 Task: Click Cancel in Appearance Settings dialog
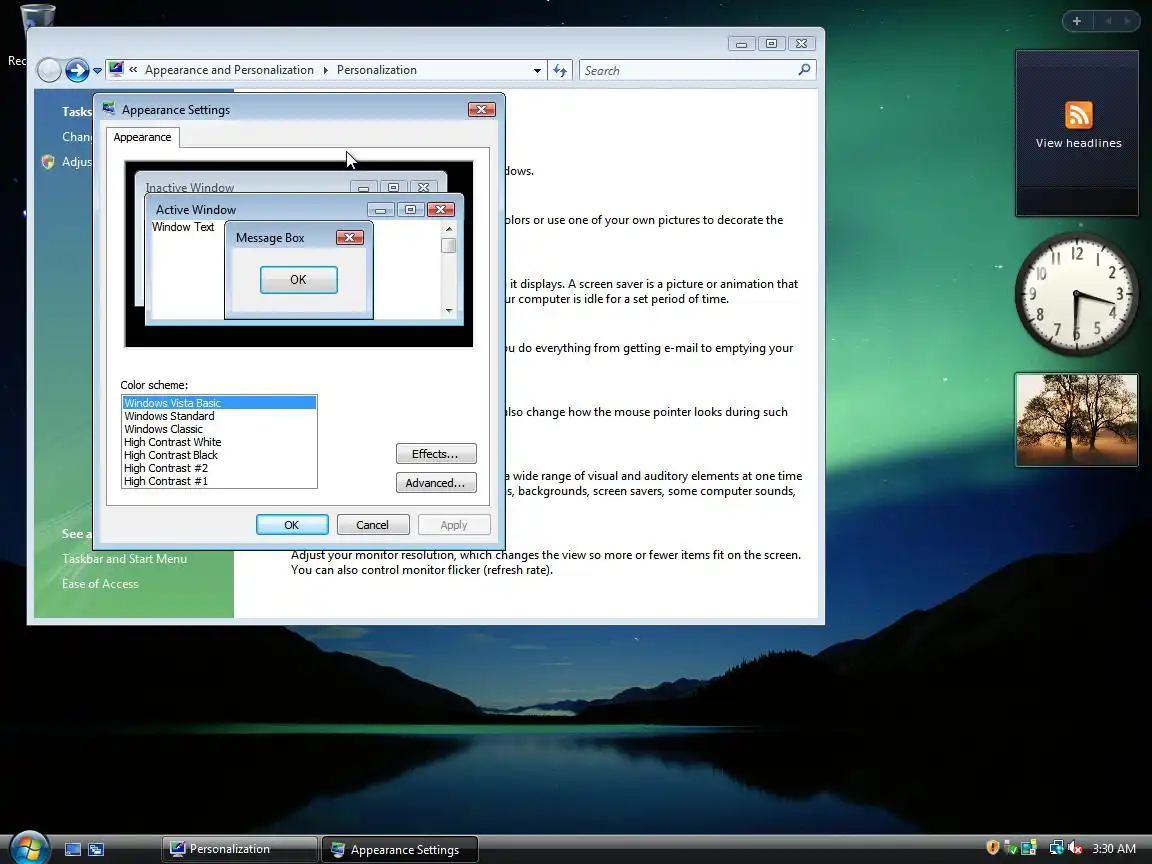[x=372, y=525]
